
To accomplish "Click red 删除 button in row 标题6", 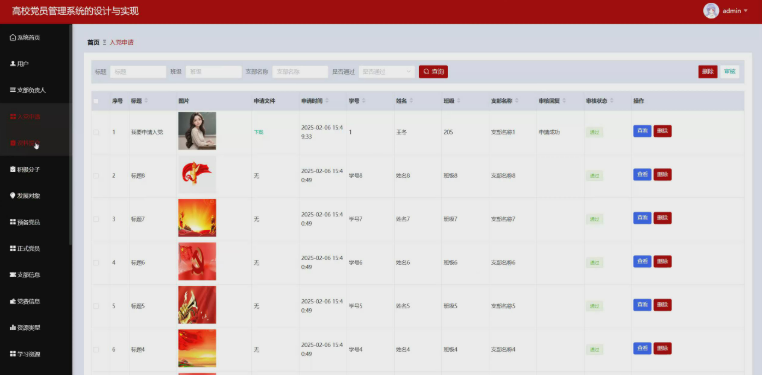I will (x=662, y=261).
